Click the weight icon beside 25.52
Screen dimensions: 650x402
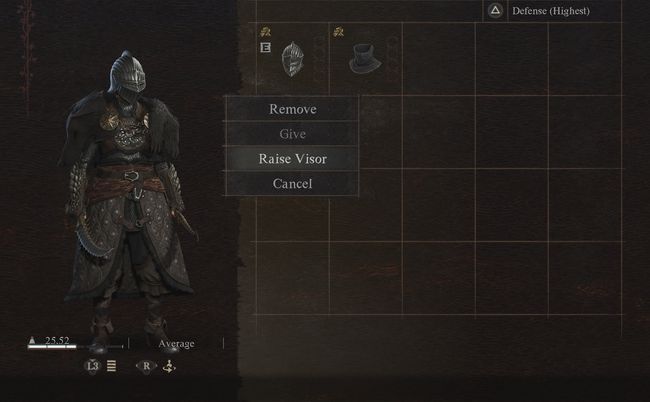[x=32, y=340]
